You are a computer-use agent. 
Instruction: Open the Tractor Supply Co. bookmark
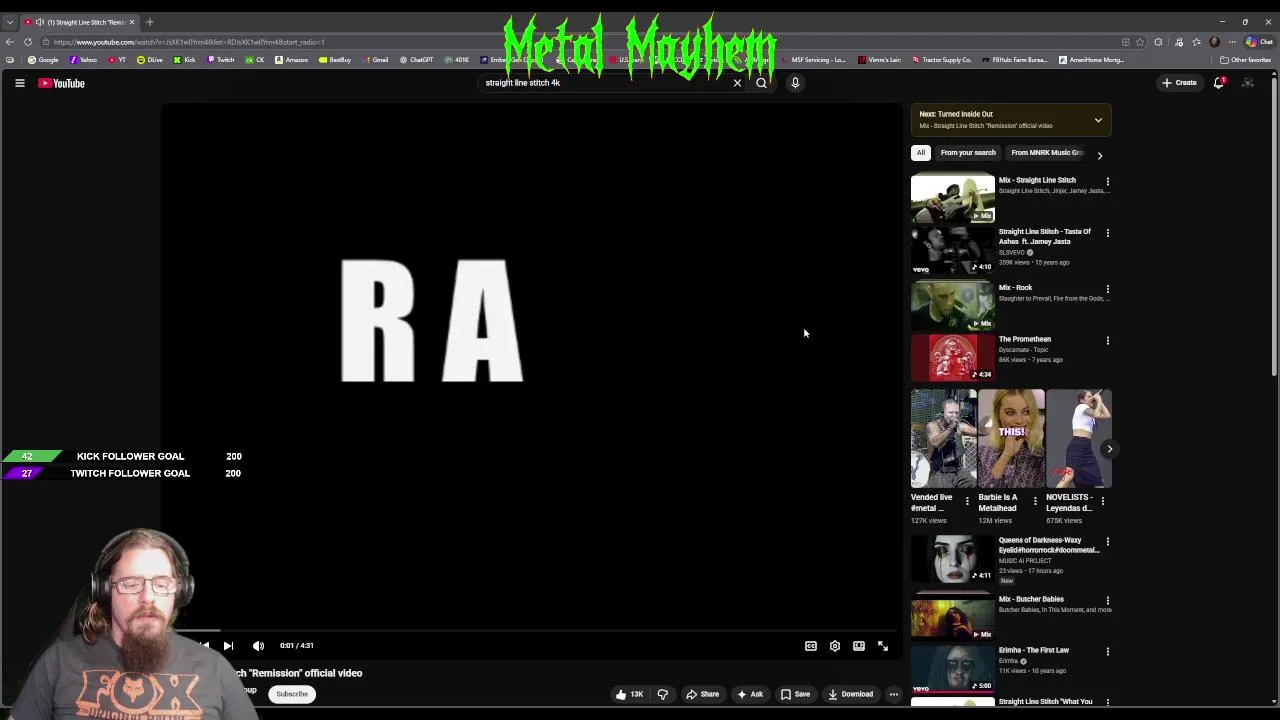tap(942, 60)
